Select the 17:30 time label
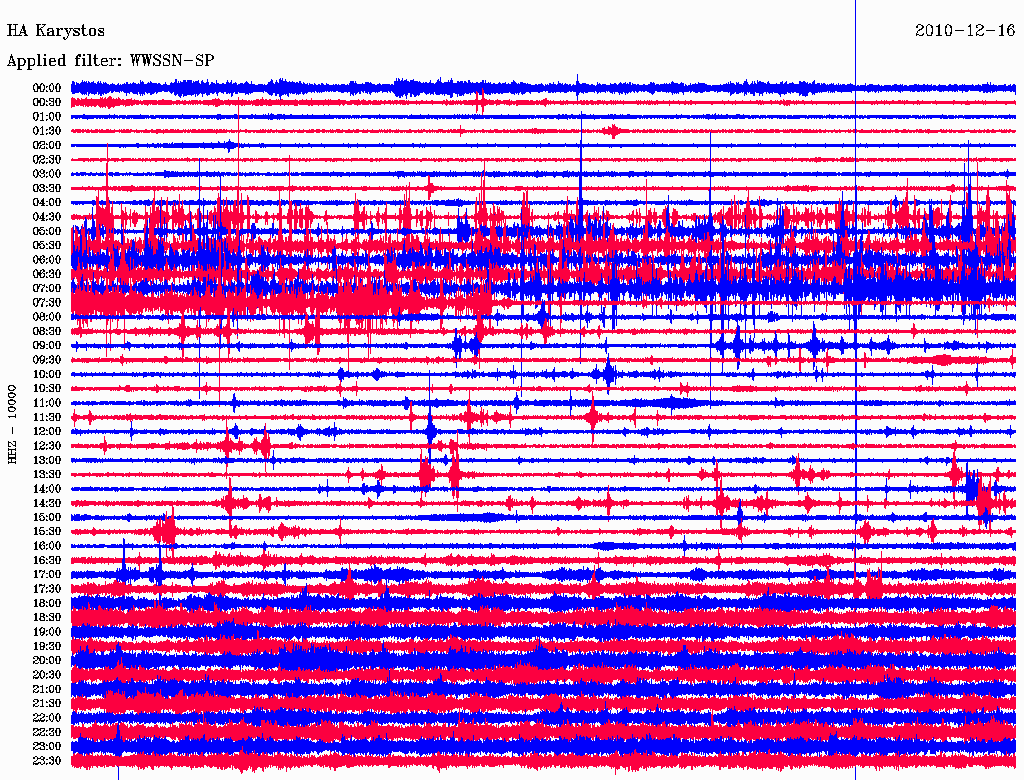This screenshot has height=780, width=1024. pos(46,589)
